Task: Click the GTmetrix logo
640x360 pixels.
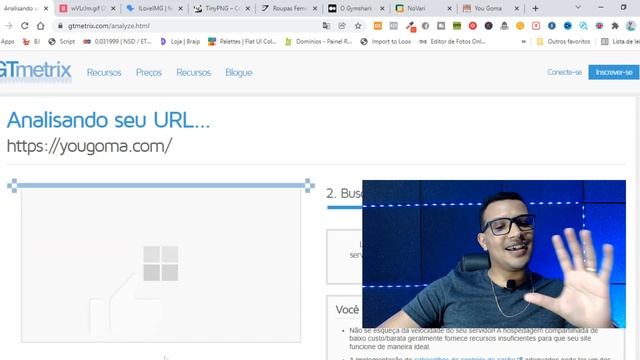Action: coord(36,71)
